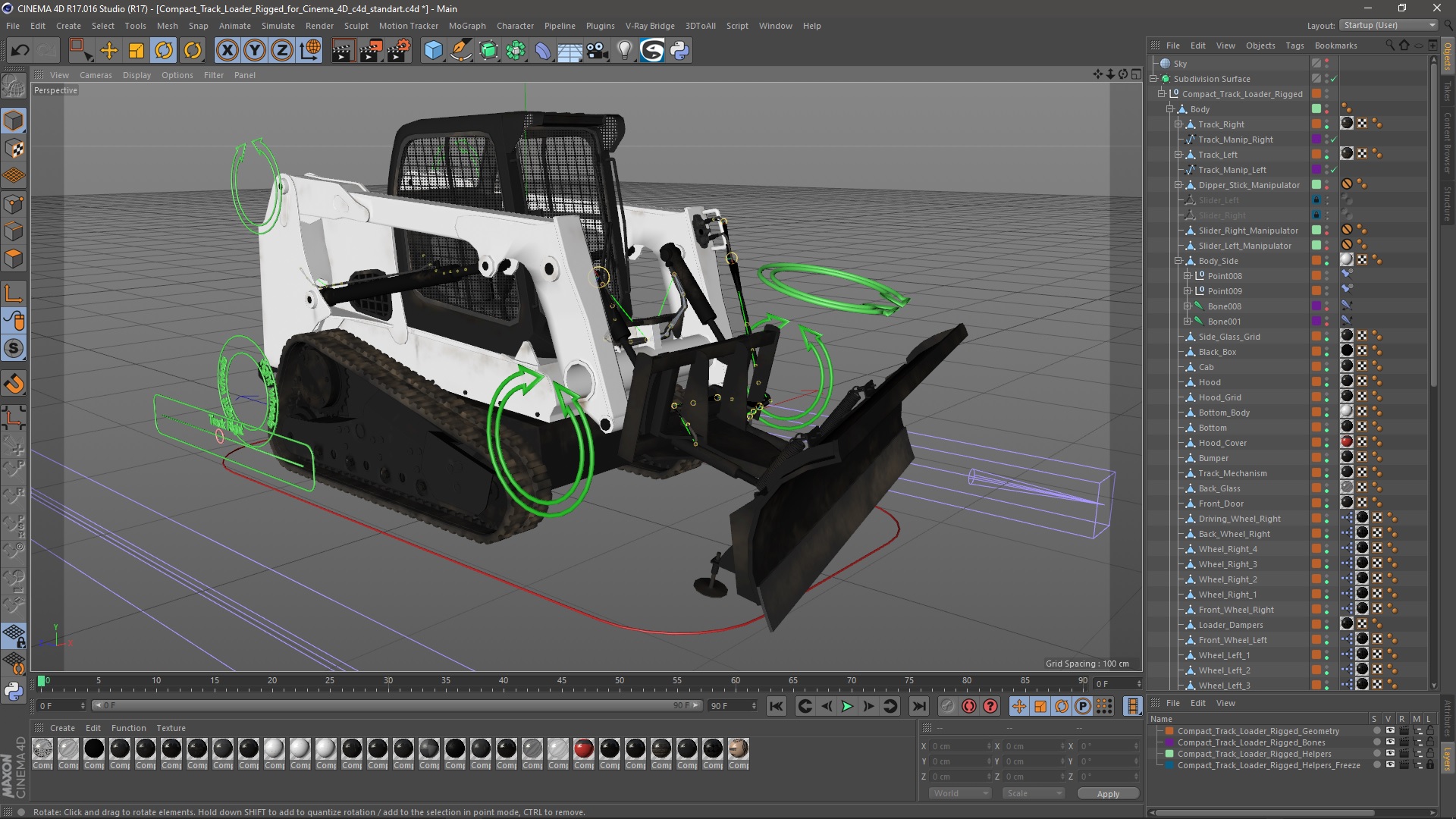1456x819 pixels.
Task: Open the Scale mode dropdown
Action: 1033,793
